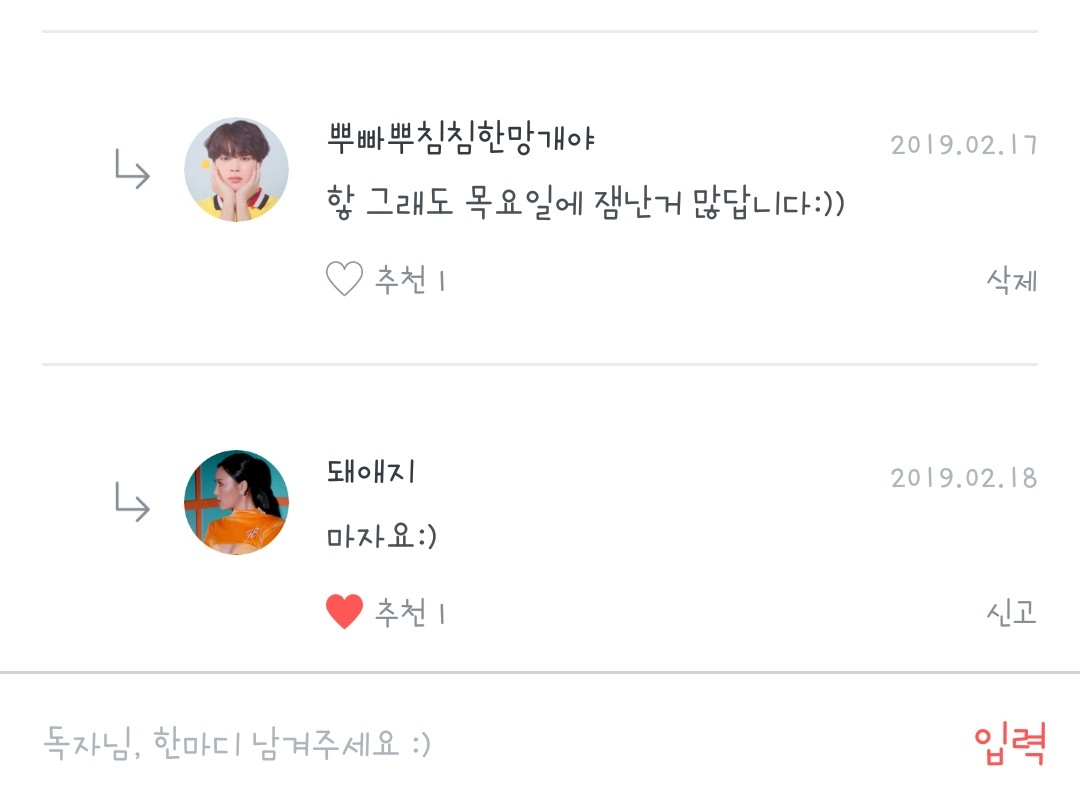Open 뿌빠뿌침침한망개야's profile picture
The height and width of the screenshot is (810, 1080).
[x=237, y=170]
